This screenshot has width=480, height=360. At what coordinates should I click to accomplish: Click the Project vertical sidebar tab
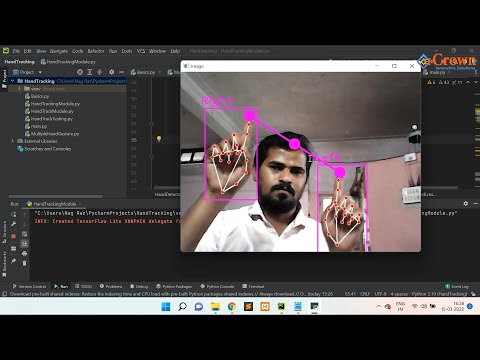point(4,79)
